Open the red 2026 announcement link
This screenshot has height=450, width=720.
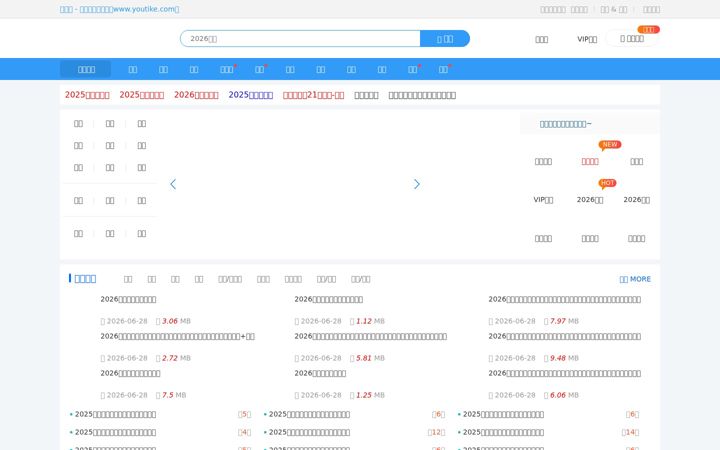196,95
